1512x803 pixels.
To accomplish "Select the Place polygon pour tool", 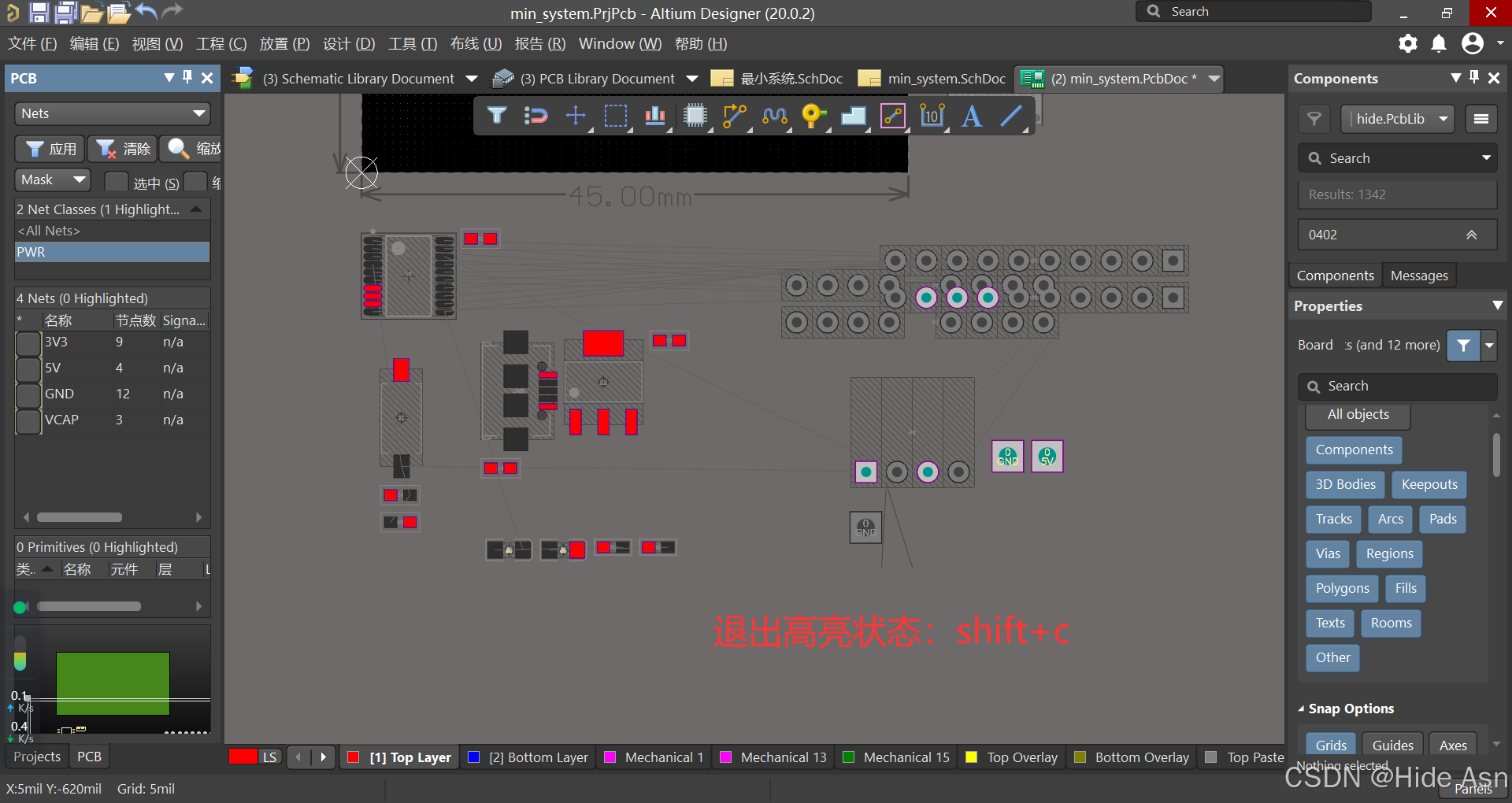I will pos(854,116).
